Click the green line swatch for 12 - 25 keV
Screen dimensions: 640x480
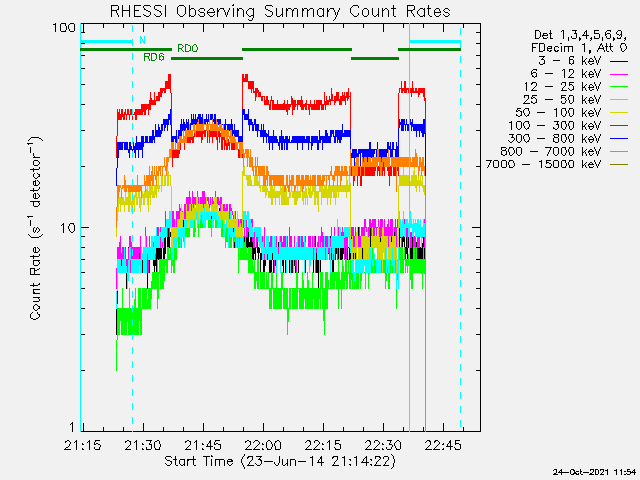619,87
